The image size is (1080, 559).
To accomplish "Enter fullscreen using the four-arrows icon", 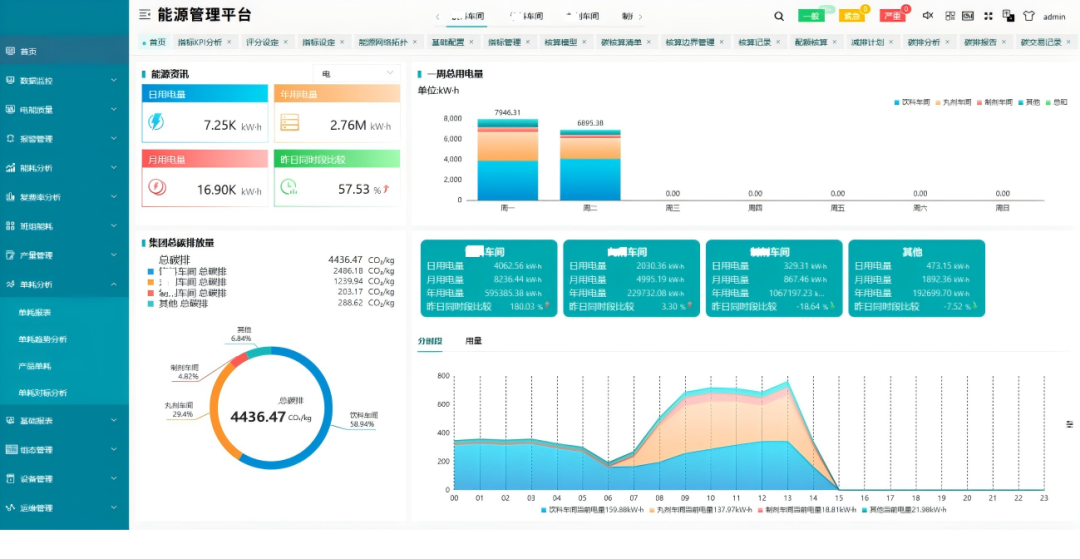I will tap(988, 16).
